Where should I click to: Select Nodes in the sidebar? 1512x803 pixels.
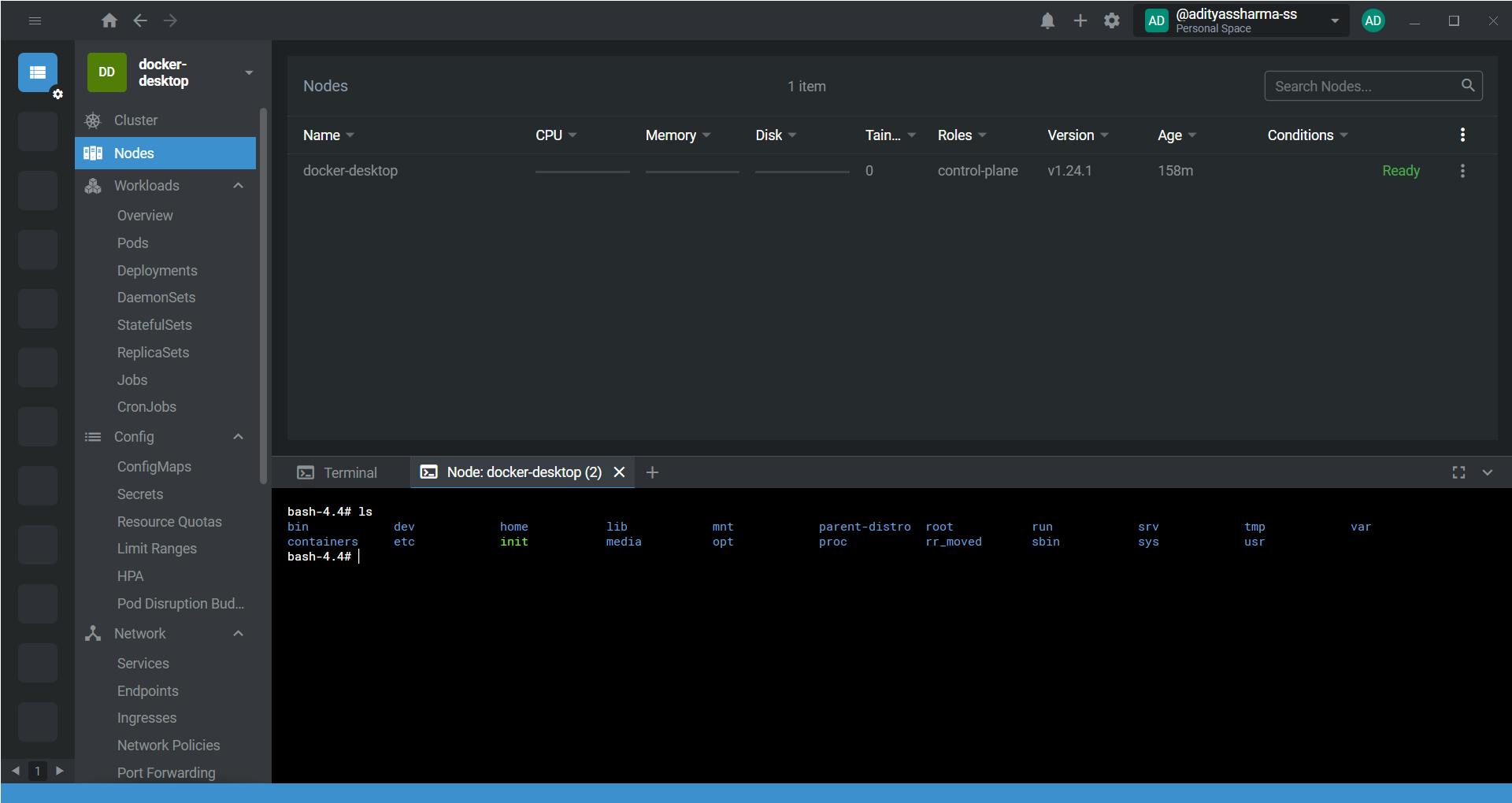pyautogui.click(x=165, y=154)
